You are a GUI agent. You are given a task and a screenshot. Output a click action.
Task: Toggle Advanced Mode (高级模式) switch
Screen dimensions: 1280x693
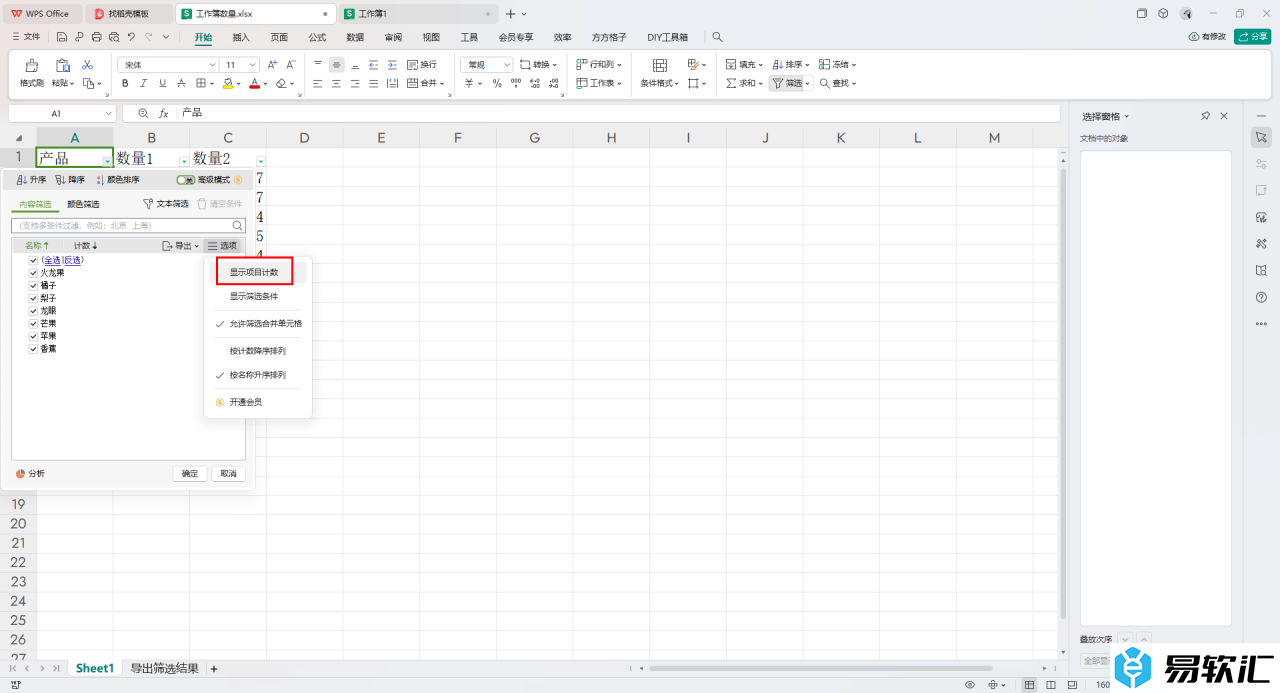pos(185,180)
